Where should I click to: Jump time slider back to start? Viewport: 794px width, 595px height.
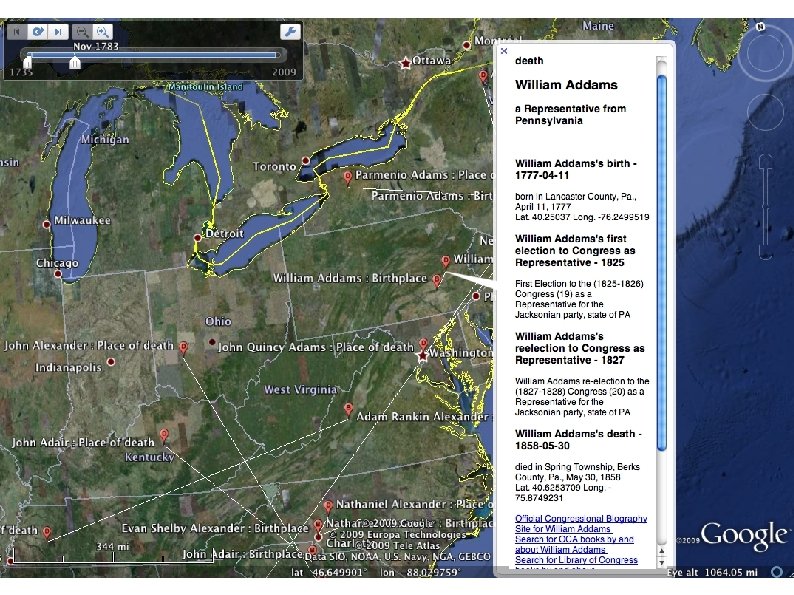click(17, 32)
